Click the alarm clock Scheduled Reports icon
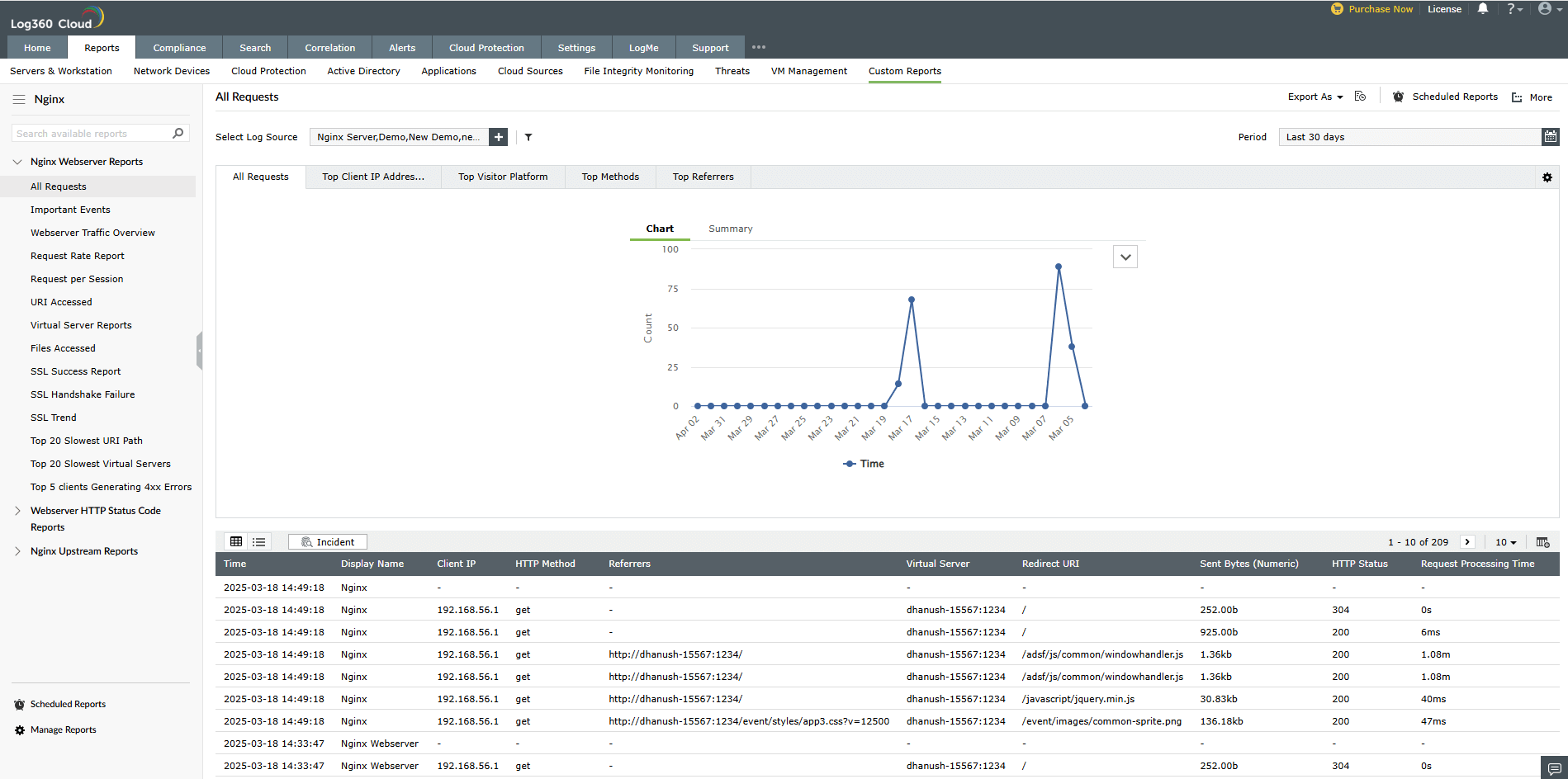Viewport: 1568px width, 779px height. coord(1398,97)
